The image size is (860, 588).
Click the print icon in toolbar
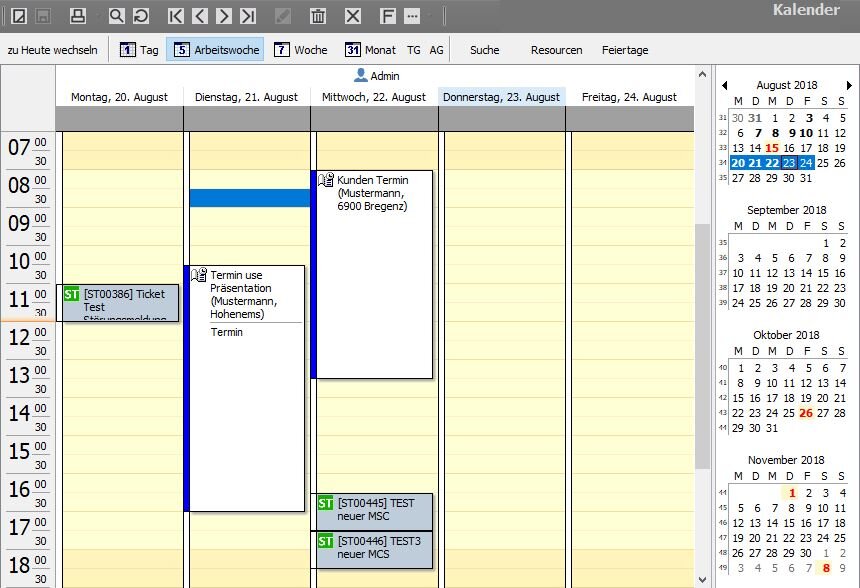tap(78, 16)
